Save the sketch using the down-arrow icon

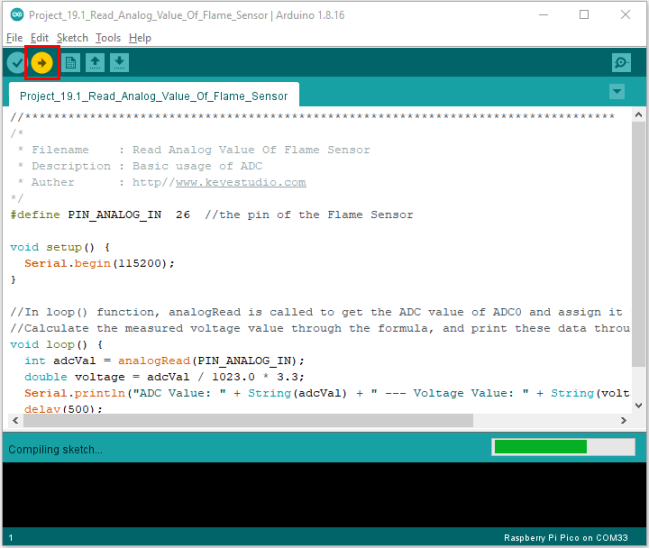pos(119,63)
